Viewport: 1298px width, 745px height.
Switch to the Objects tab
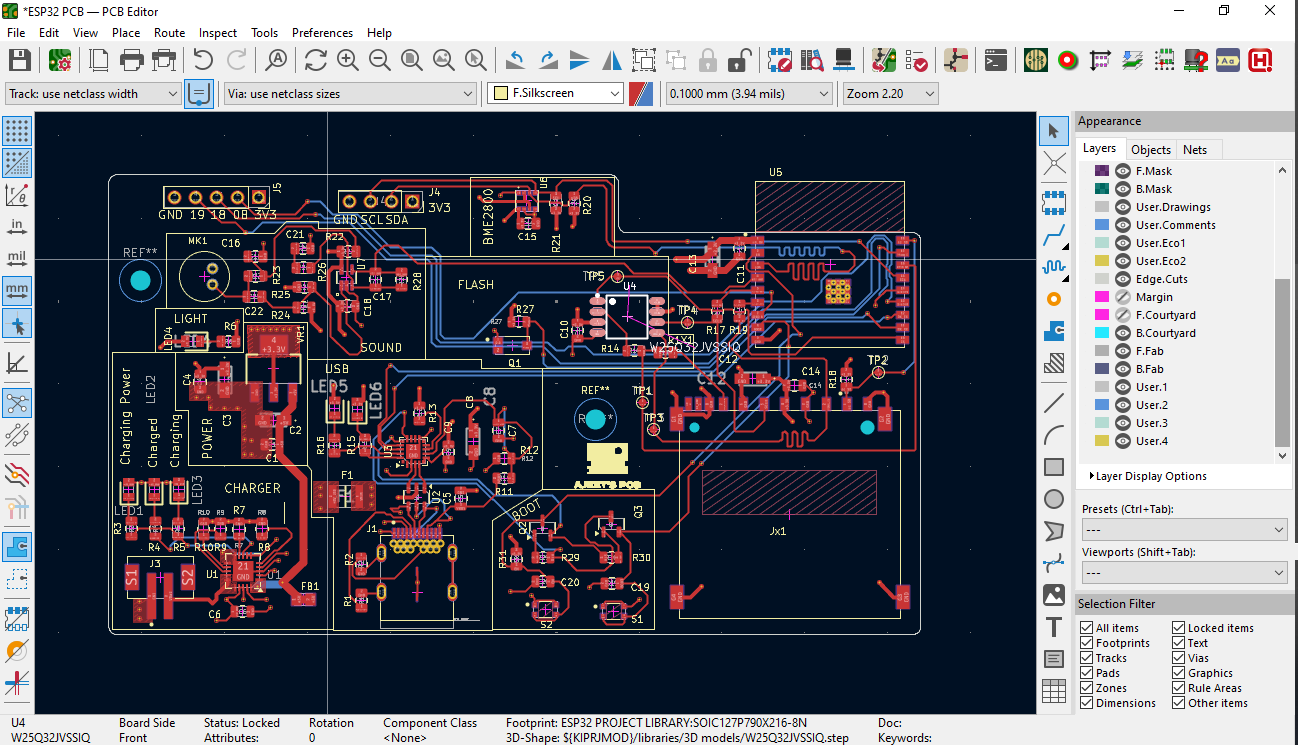click(x=1151, y=149)
